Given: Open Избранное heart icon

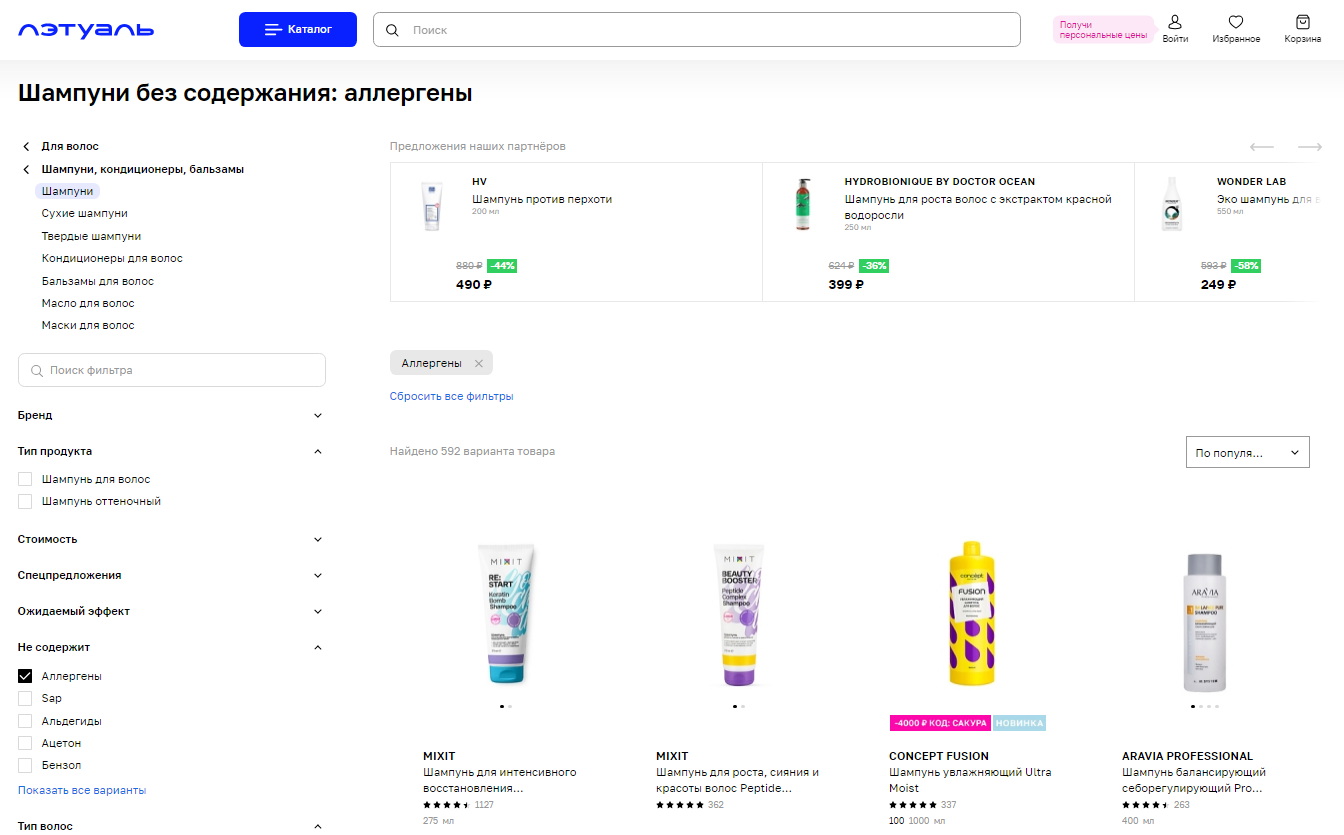Looking at the screenshot, I should [x=1236, y=22].
